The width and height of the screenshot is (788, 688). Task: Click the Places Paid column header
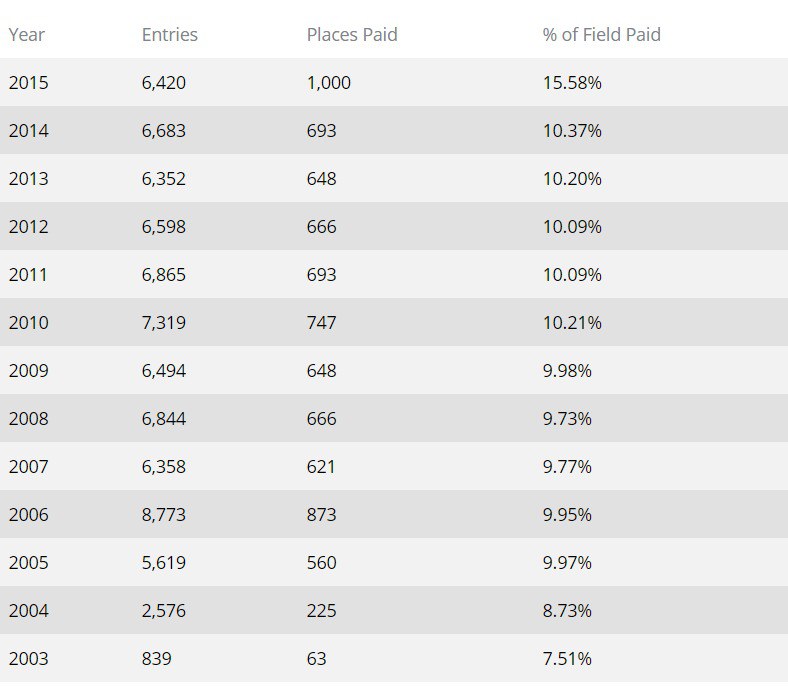(x=352, y=35)
